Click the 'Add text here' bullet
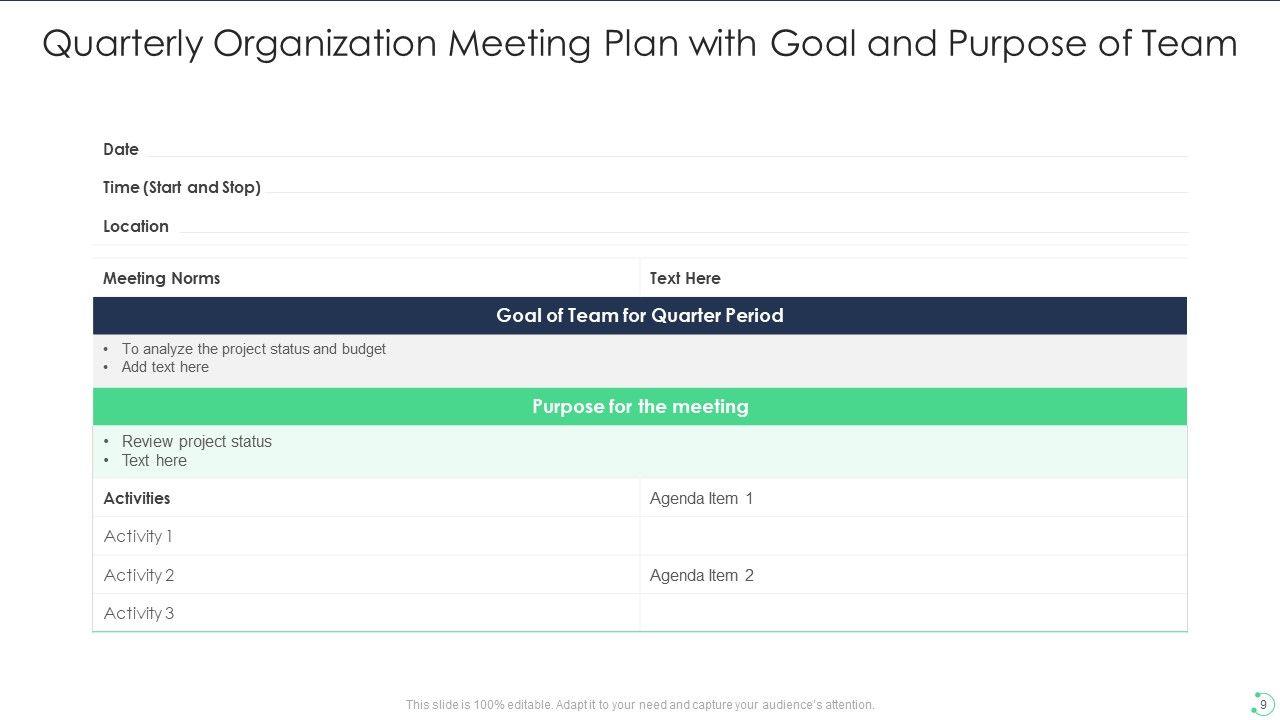The width and height of the screenshot is (1280, 720). 165,367
